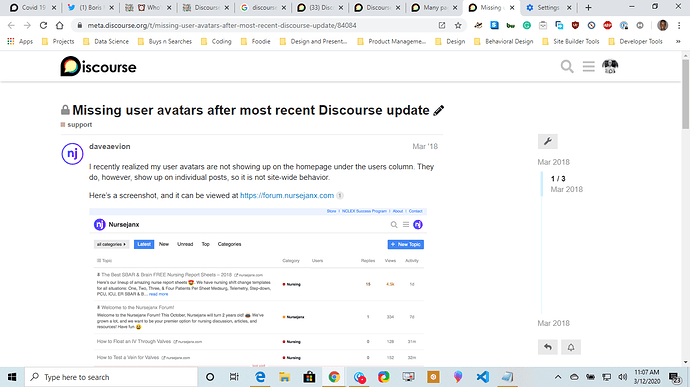Open Task View on taskbar
Viewport: 690px width, 387px height.
coord(234,377)
